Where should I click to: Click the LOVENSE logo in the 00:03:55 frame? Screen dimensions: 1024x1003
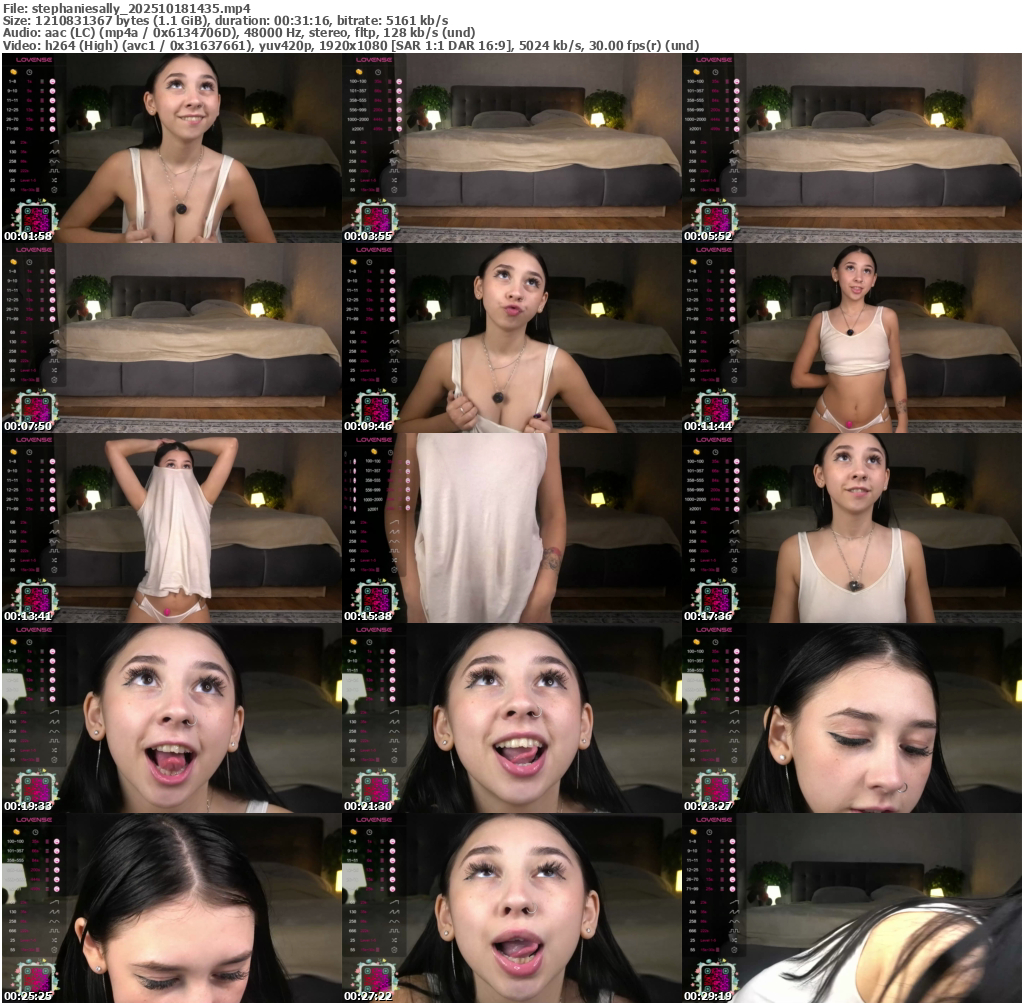[x=374, y=59]
